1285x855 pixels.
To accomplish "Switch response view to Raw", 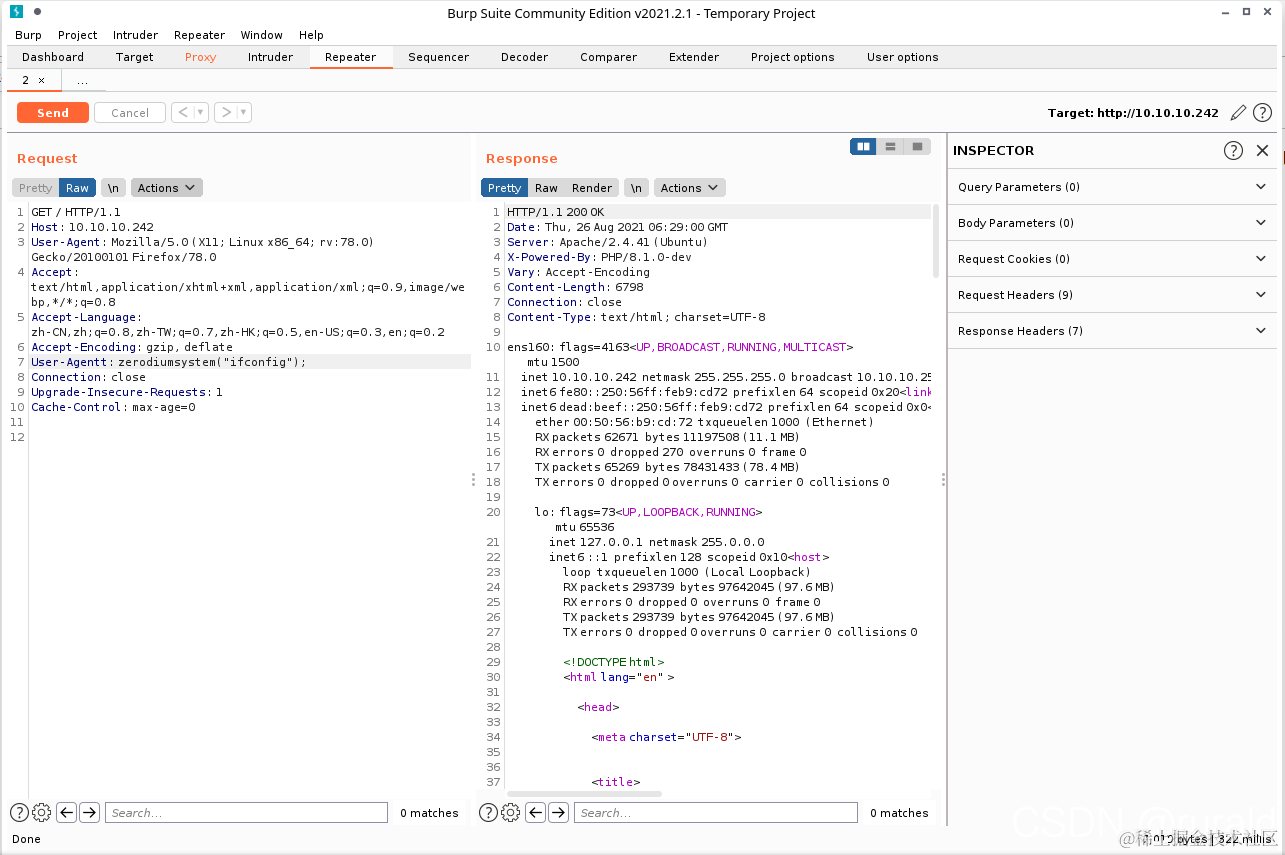I will pyautogui.click(x=546, y=187).
